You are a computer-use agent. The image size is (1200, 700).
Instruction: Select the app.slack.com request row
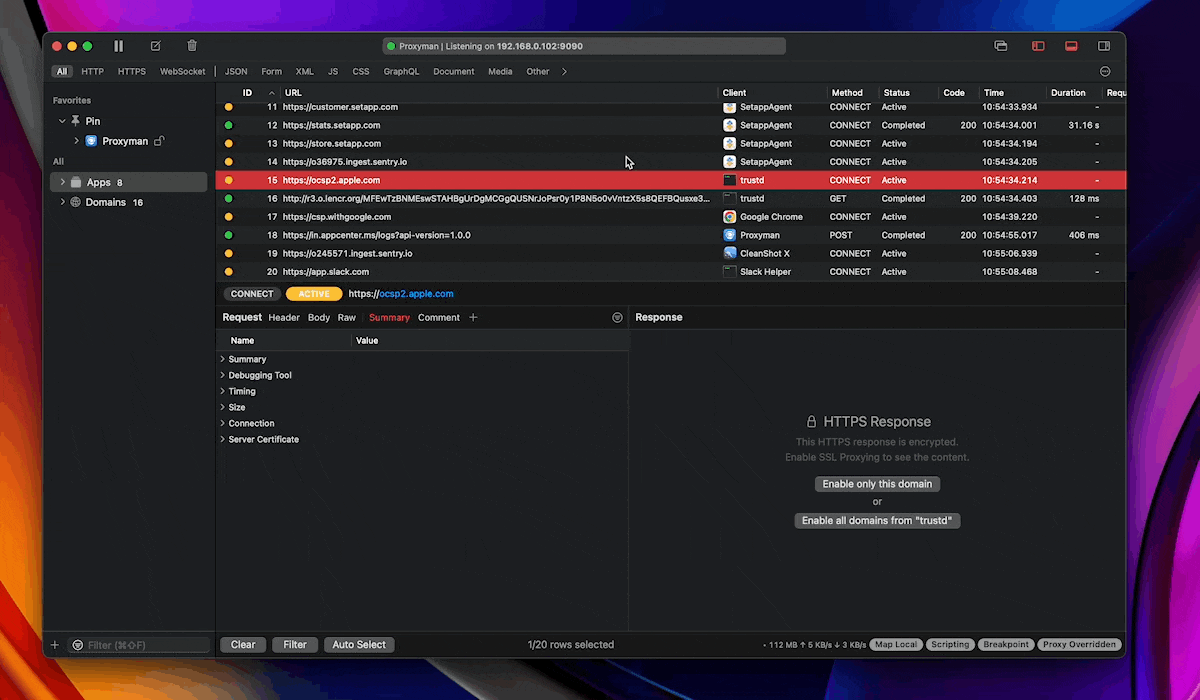670,272
